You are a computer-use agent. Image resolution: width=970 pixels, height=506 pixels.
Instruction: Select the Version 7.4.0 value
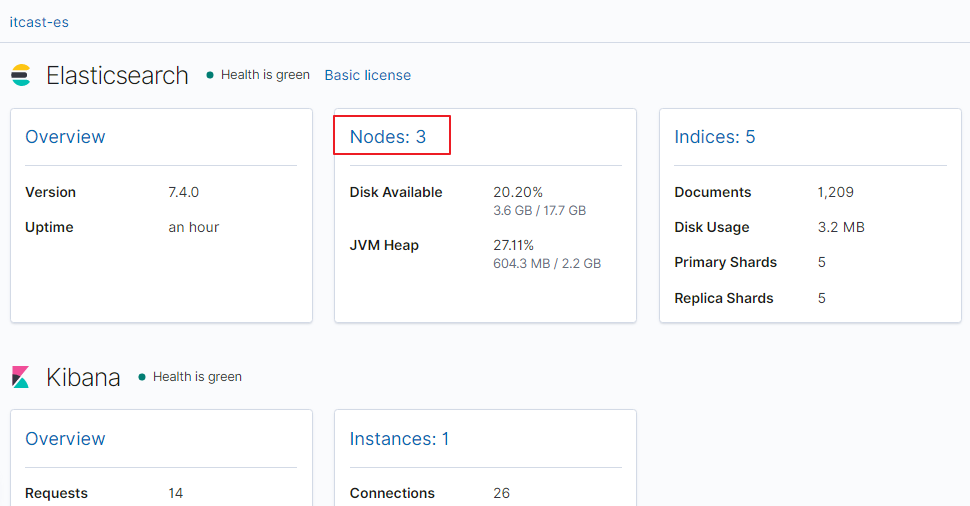tap(183, 192)
